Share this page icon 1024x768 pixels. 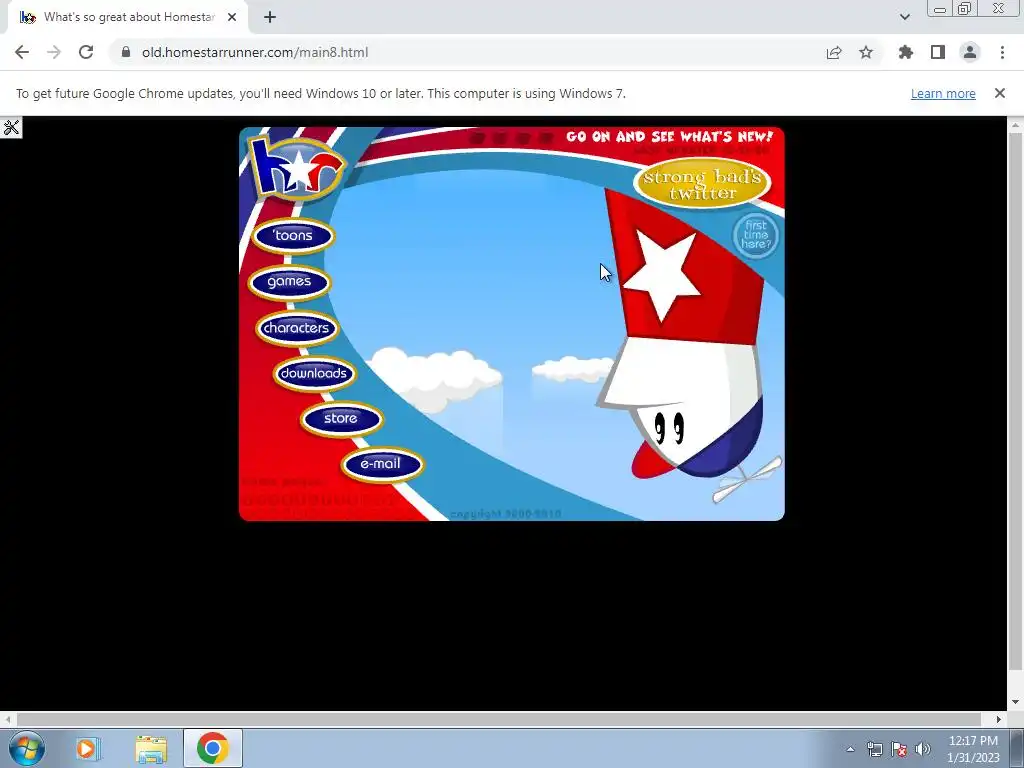[x=834, y=53]
